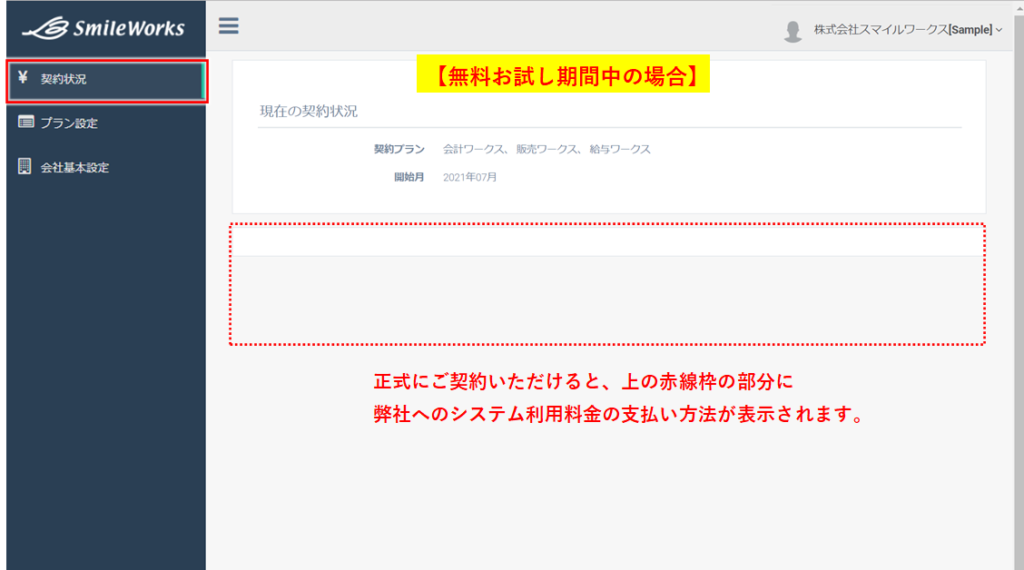Click the 契約プラン label
The width and height of the screenshot is (1024, 570).
pos(399,149)
